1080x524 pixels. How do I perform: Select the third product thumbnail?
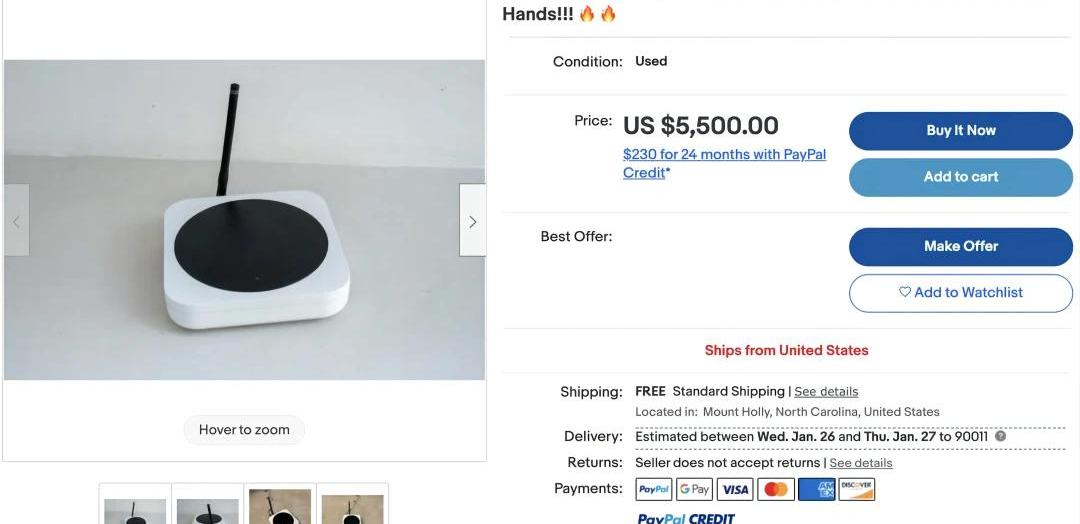(280, 506)
